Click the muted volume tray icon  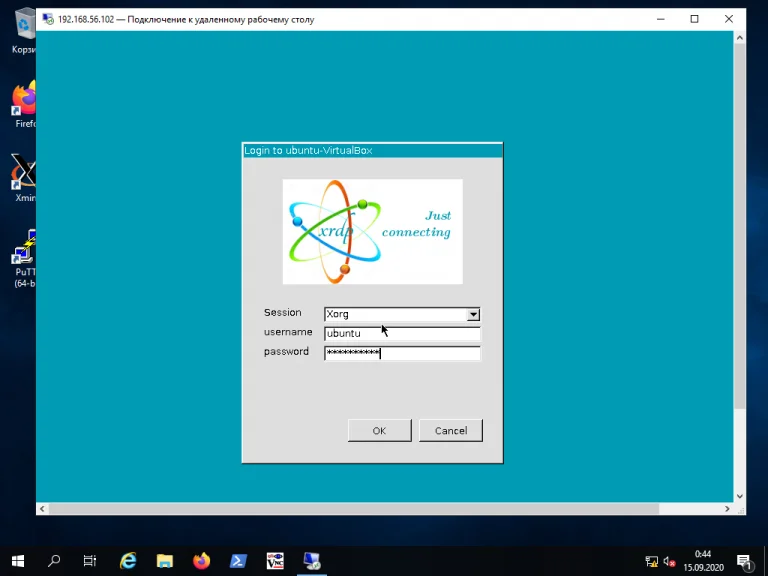(x=669, y=561)
